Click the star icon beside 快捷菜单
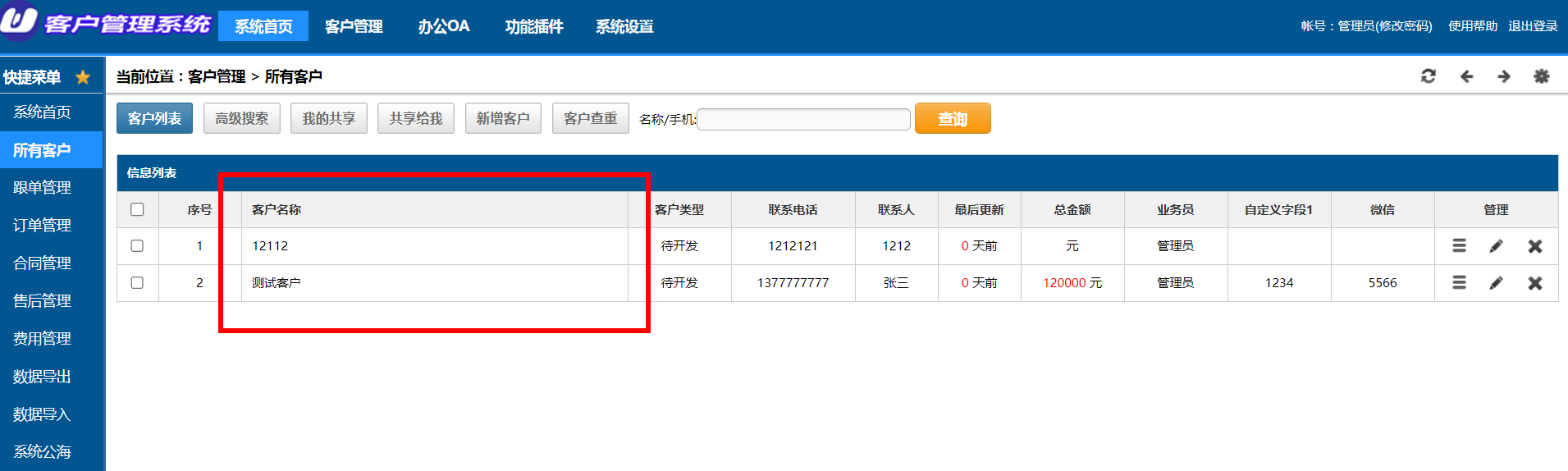 coord(83,77)
